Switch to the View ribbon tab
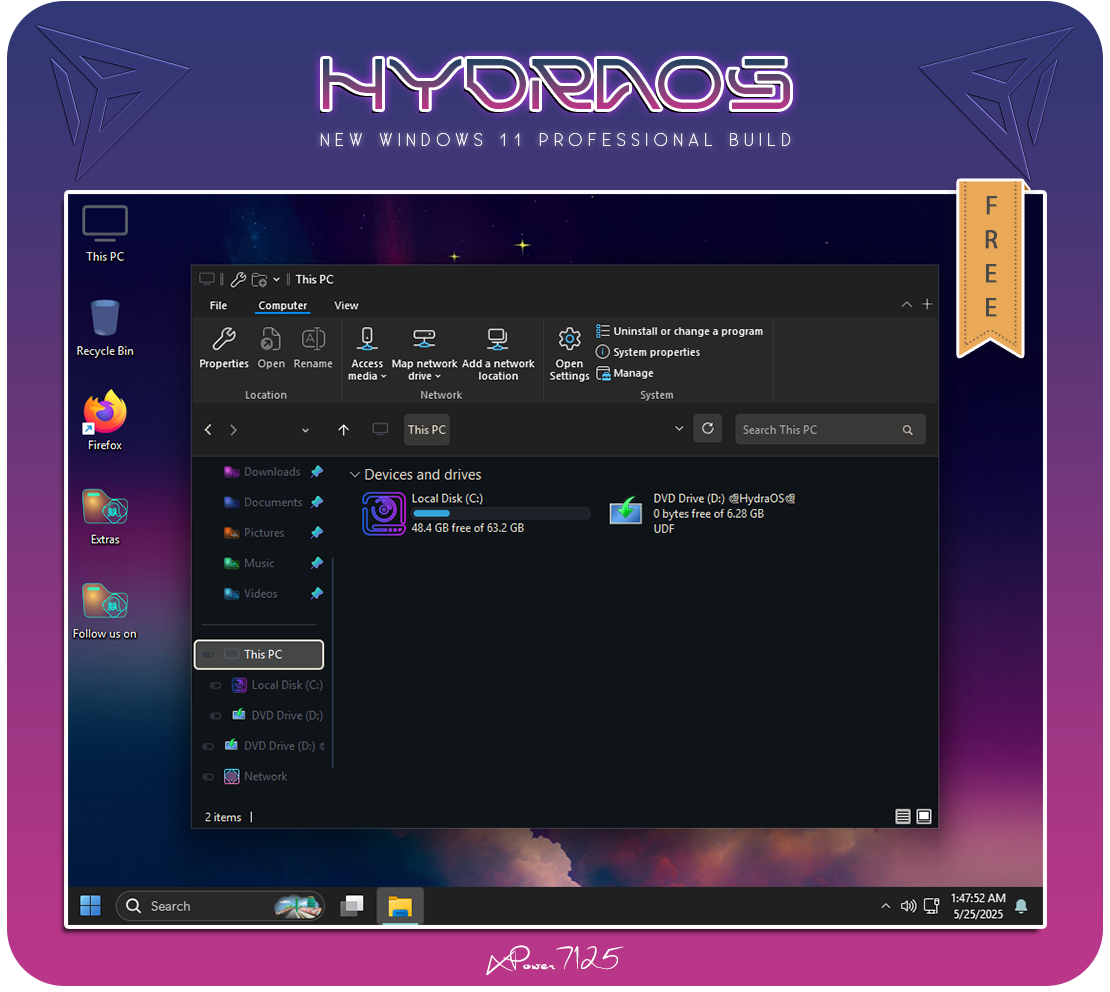 pos(346,305)
